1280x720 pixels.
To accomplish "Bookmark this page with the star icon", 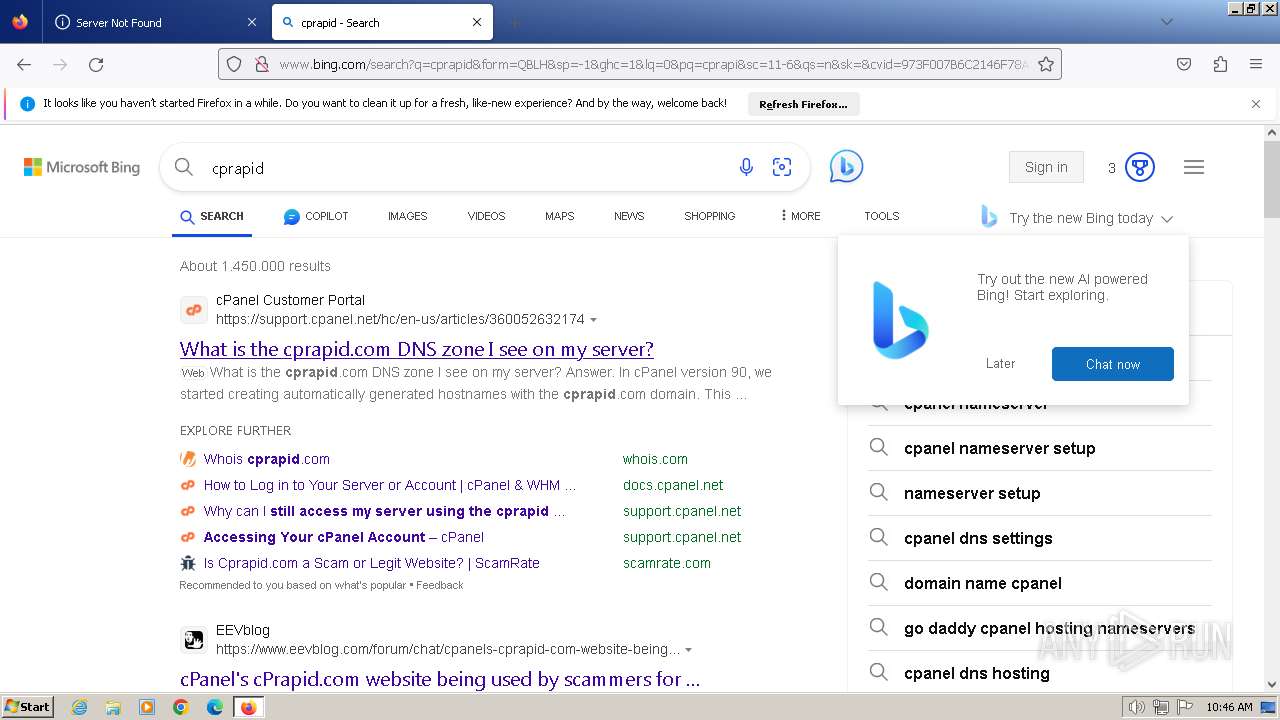I will 1046,64.
